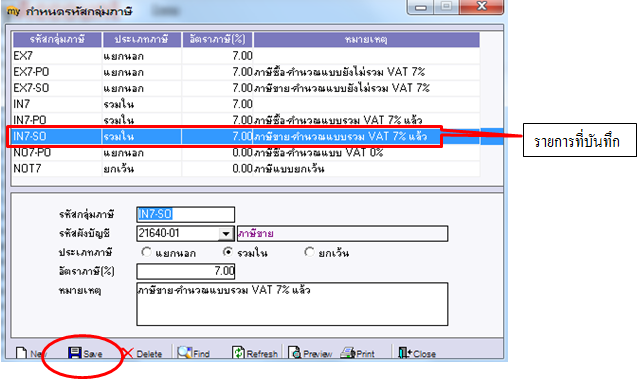
Task: Open Preview via its page icon
Action: (295, 353)
